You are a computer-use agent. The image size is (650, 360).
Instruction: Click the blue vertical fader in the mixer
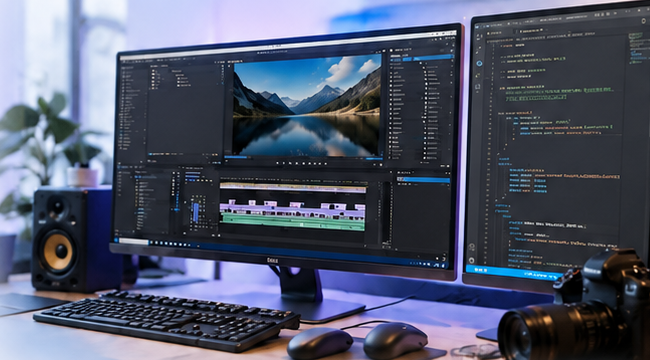(x=196, y=212)
